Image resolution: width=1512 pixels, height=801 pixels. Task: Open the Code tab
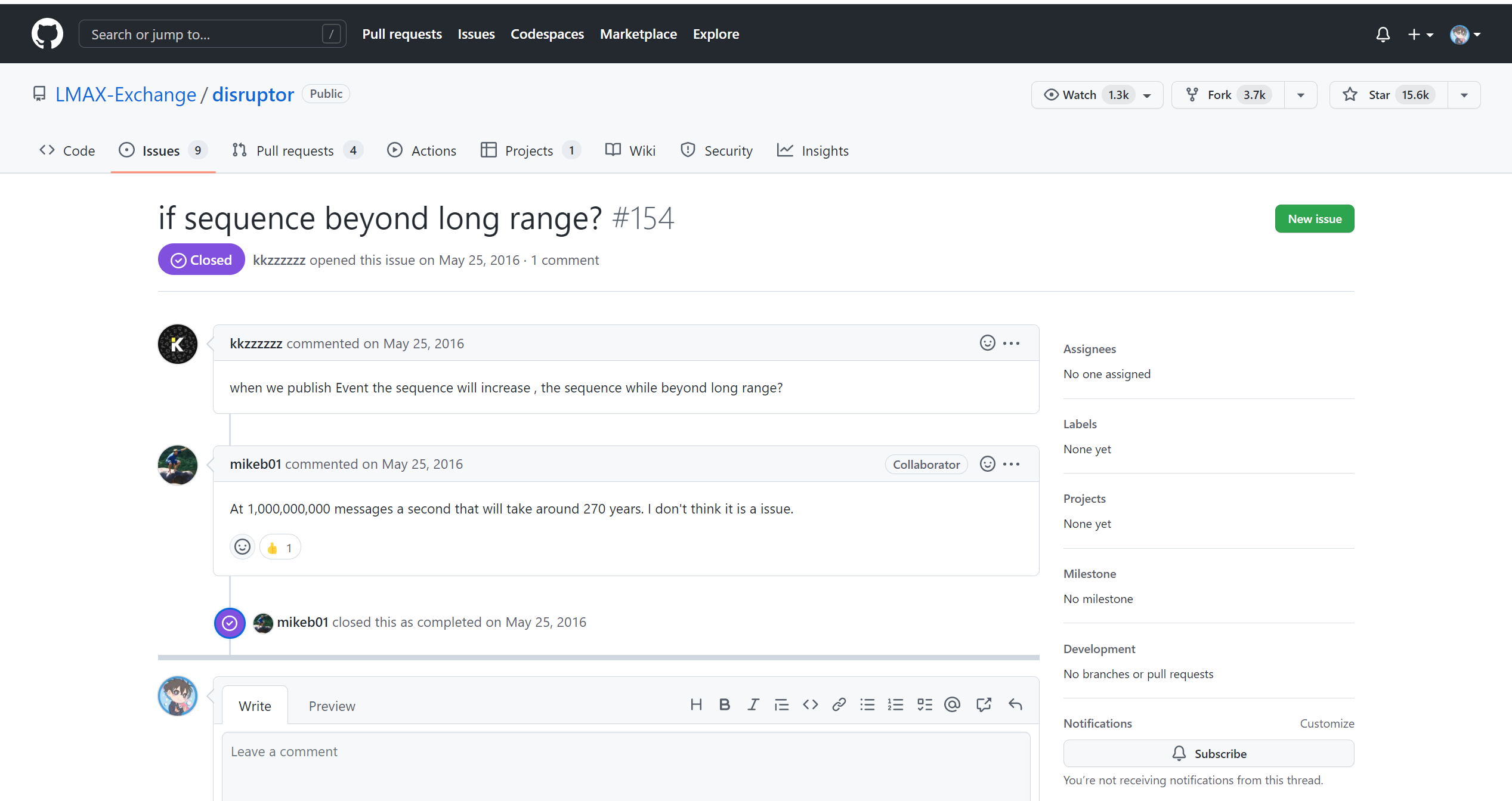pyautogui.click(x=67, y=150)
